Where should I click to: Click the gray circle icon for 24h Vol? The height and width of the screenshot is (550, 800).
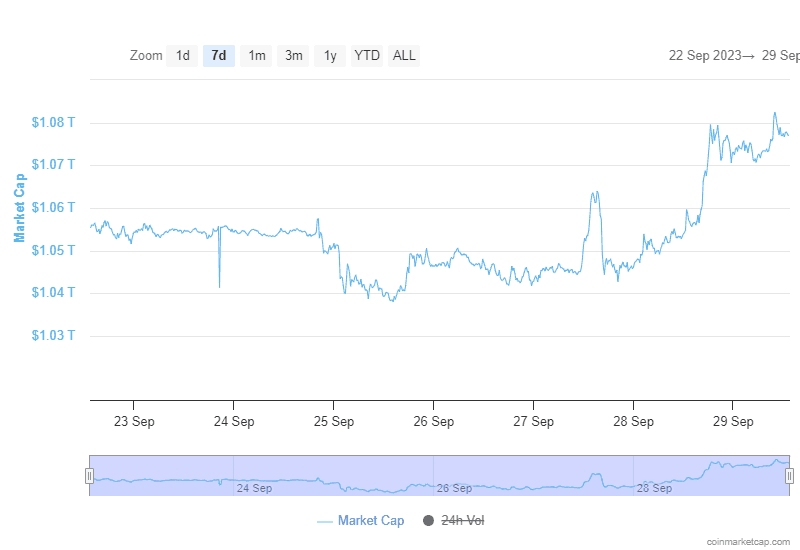tap(428, 521)
